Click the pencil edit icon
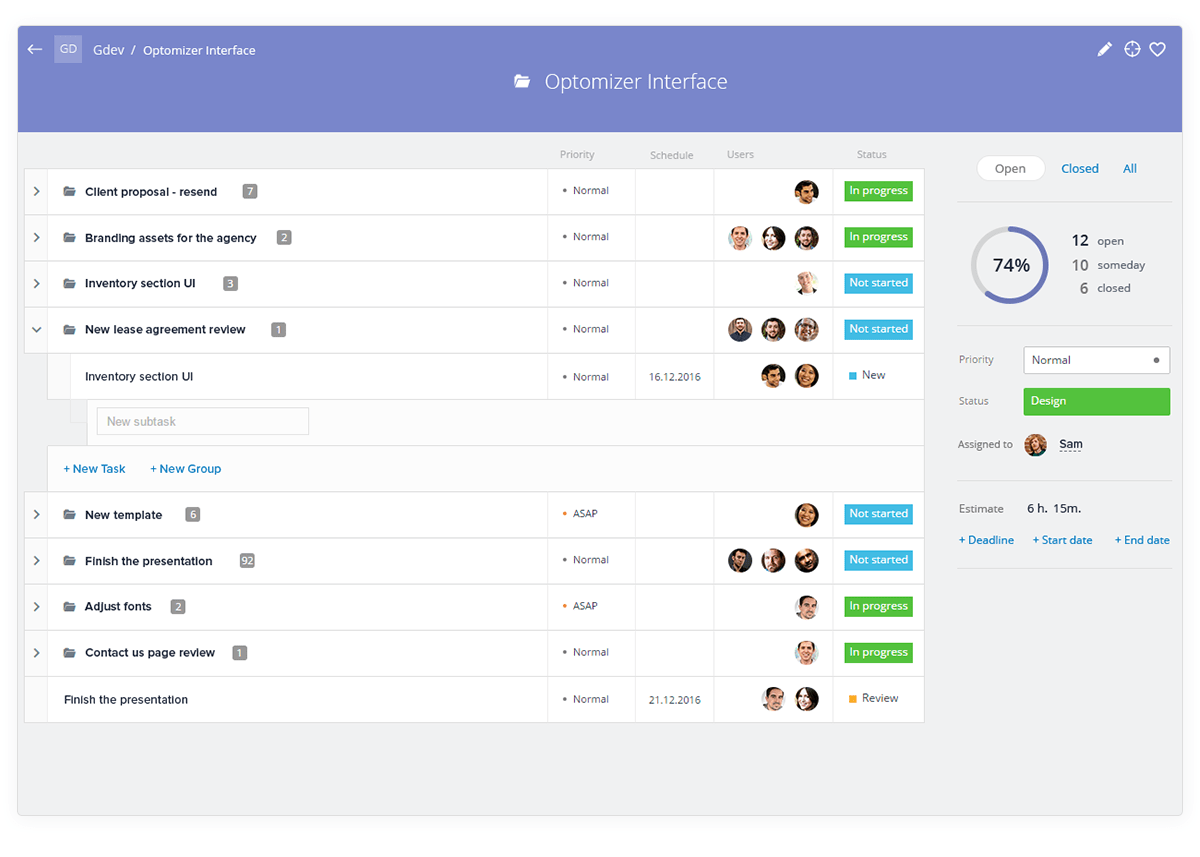The width and height of the screenshot is (1200, 857). coord(1104,49)
